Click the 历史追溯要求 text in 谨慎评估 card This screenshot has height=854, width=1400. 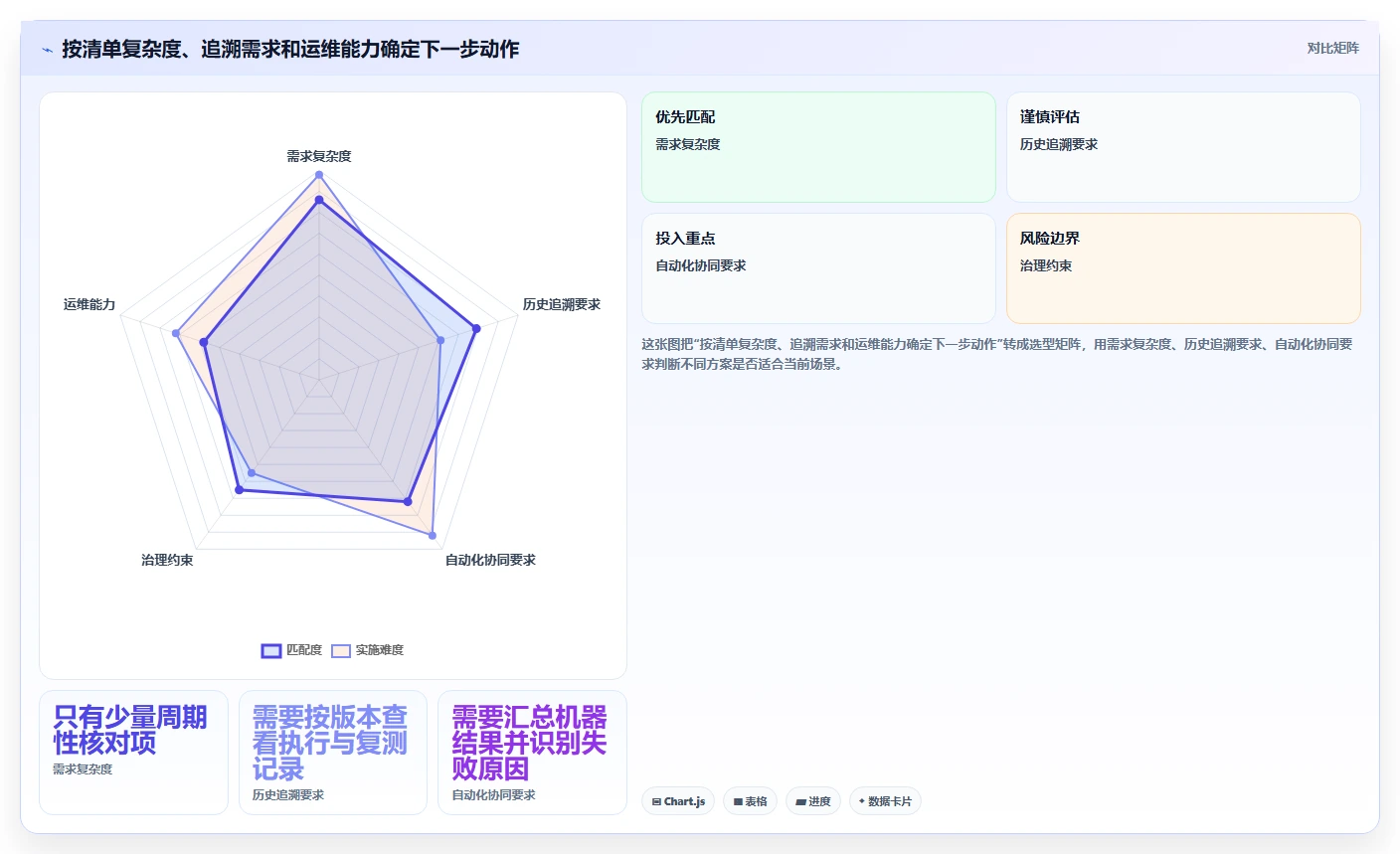1059,144
